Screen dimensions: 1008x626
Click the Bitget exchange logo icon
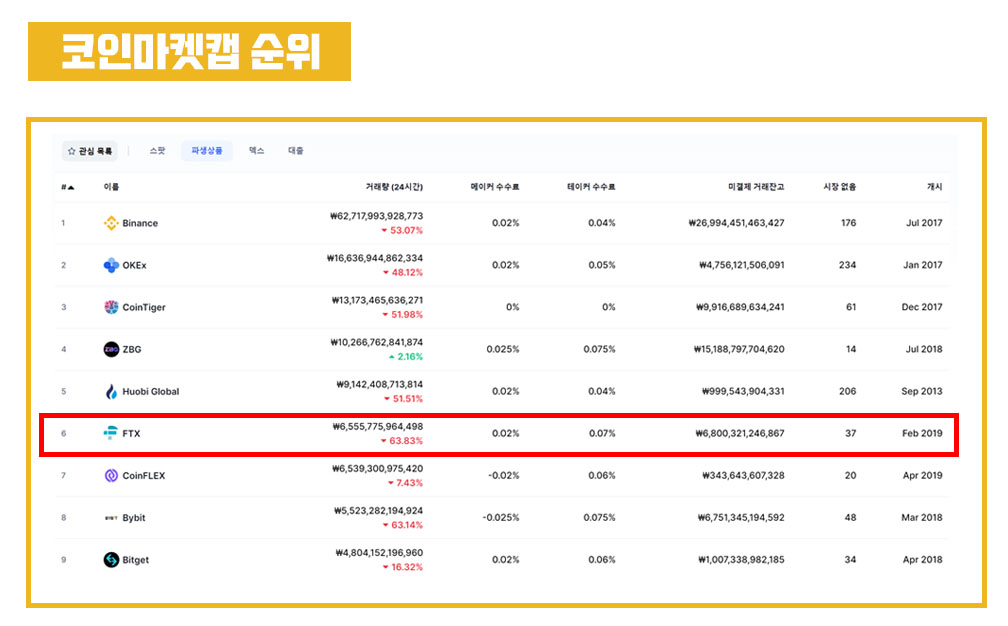(111, 560)
